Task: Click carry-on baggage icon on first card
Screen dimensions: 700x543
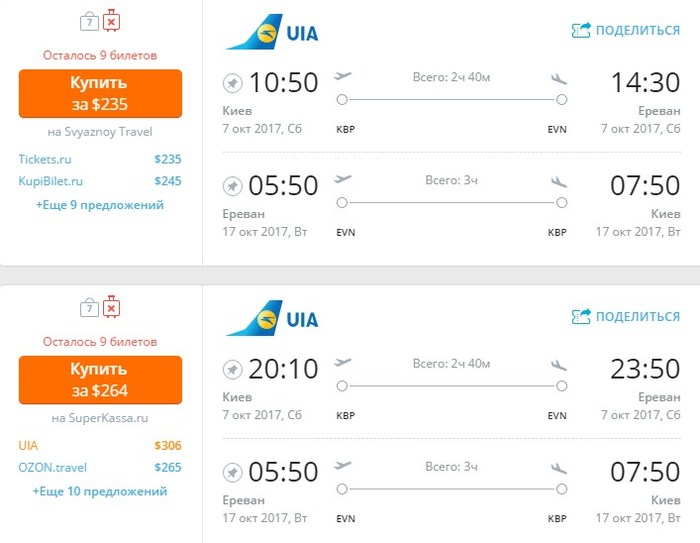Action: point(88,20)
